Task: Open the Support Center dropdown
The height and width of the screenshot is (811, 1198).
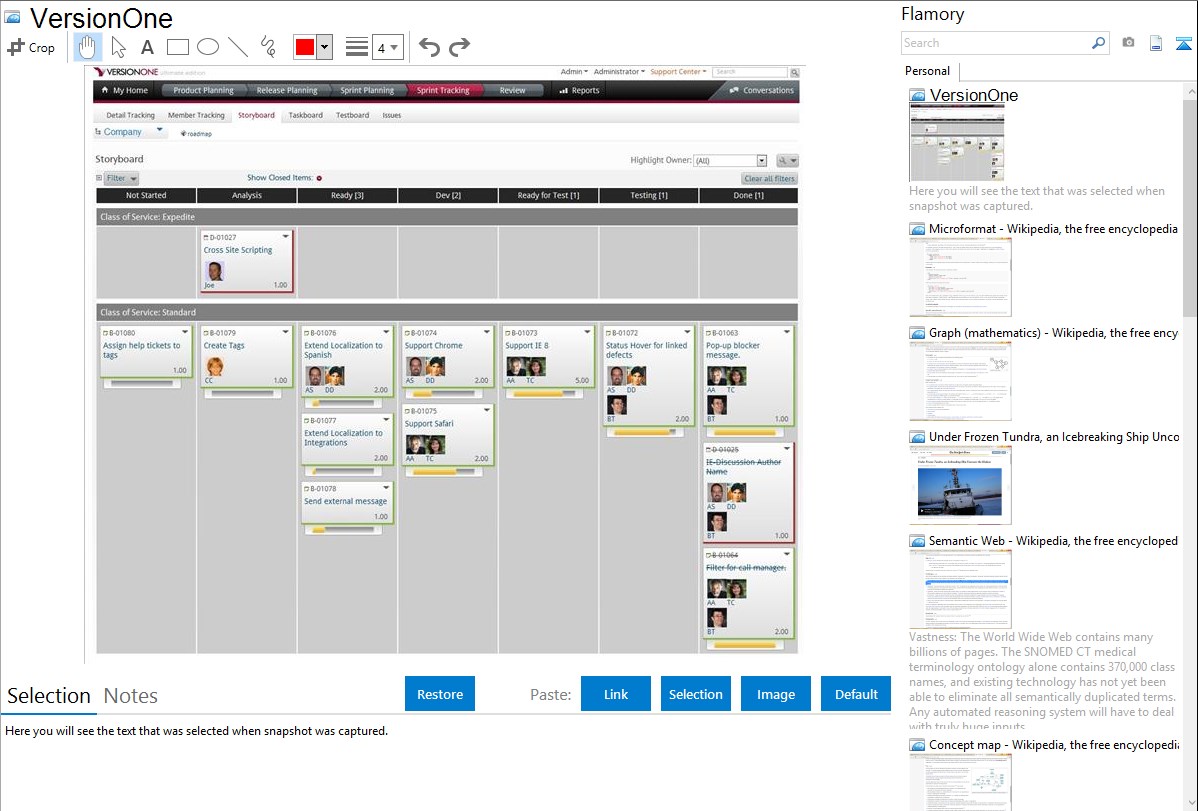Action: (x=678, y=72)
